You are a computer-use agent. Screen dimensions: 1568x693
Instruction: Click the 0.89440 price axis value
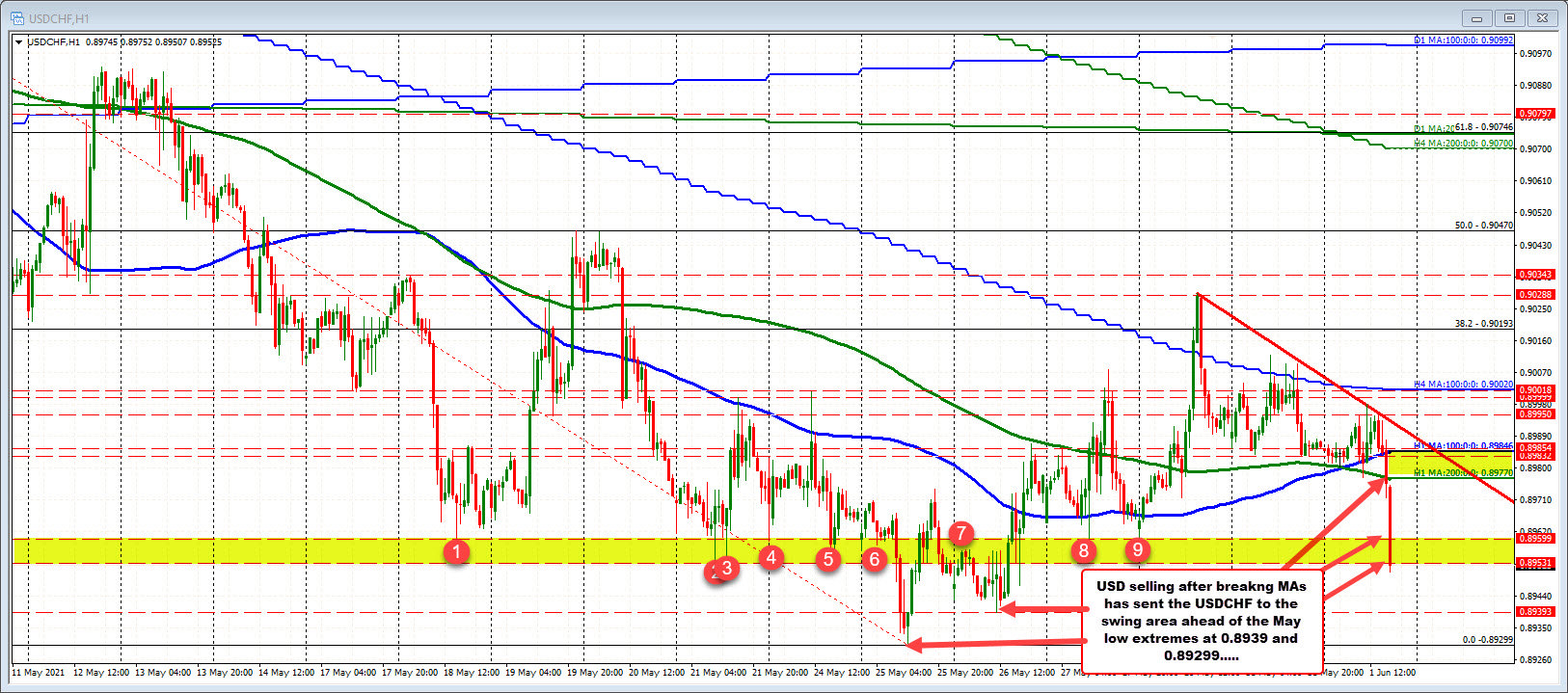tap(1536, 596)
